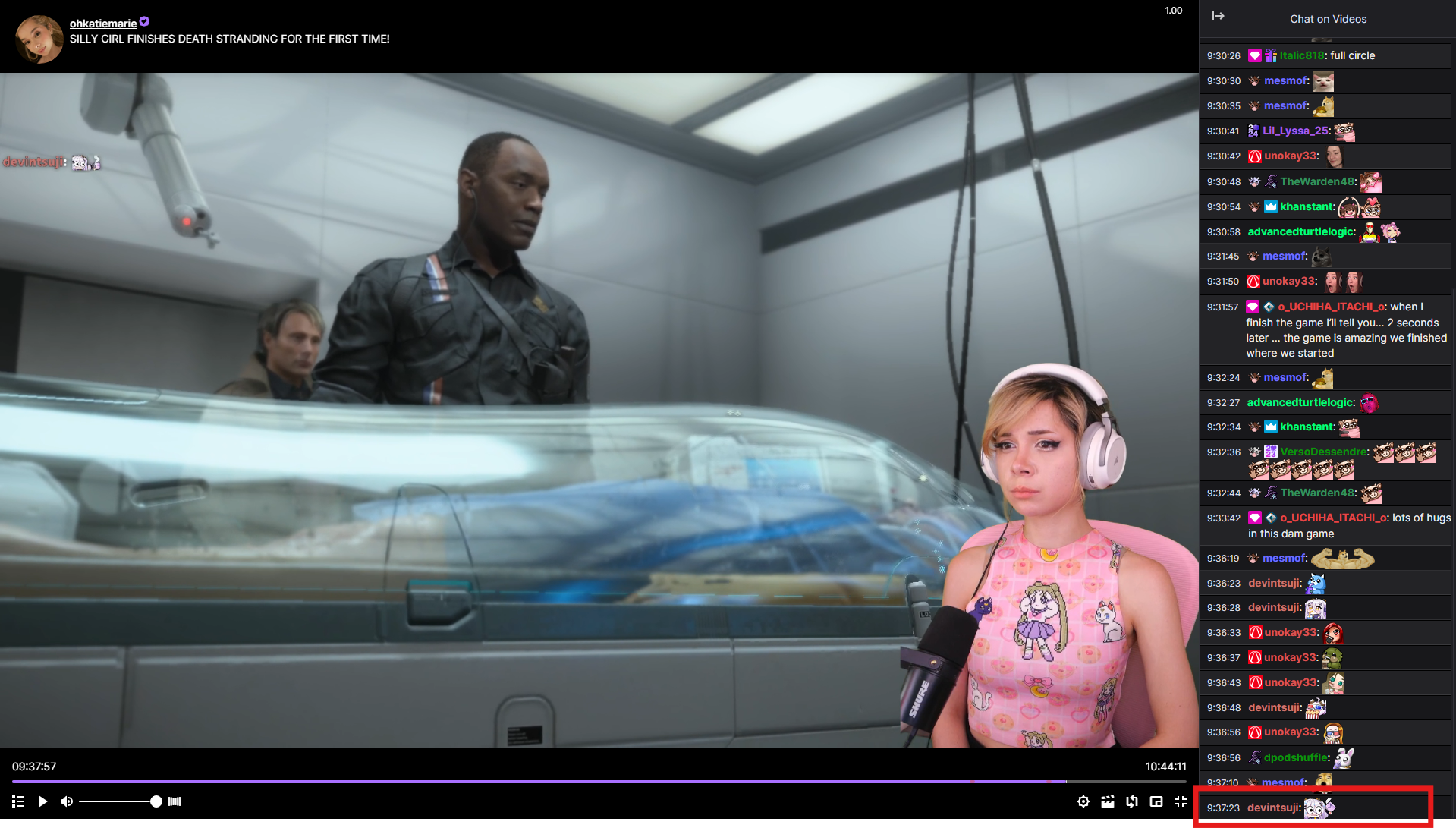The image size is (1456, 828).
Task: Open the chapters list icon in player controls
Action: (x=18, y=801)
